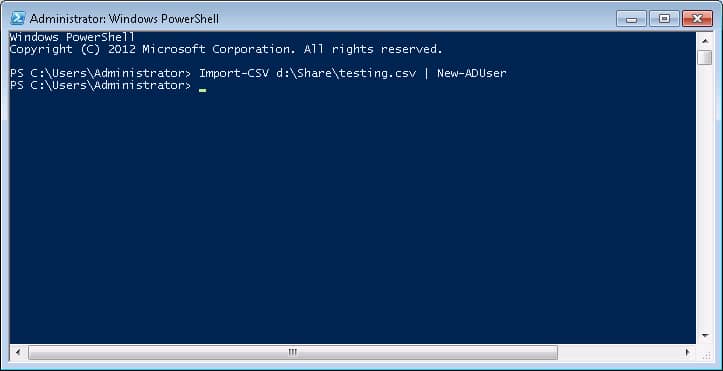The image size is (723, 371).
Task: Click the vertical scrollbar down arrow
Action: tap(705, 336)
